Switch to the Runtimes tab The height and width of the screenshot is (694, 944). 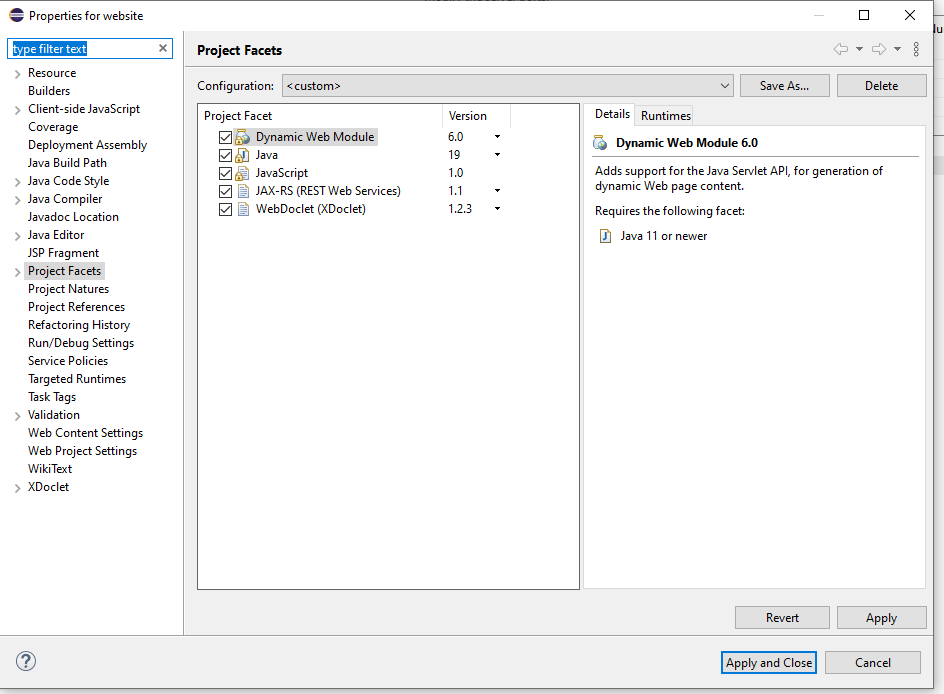tap(665, 116)
